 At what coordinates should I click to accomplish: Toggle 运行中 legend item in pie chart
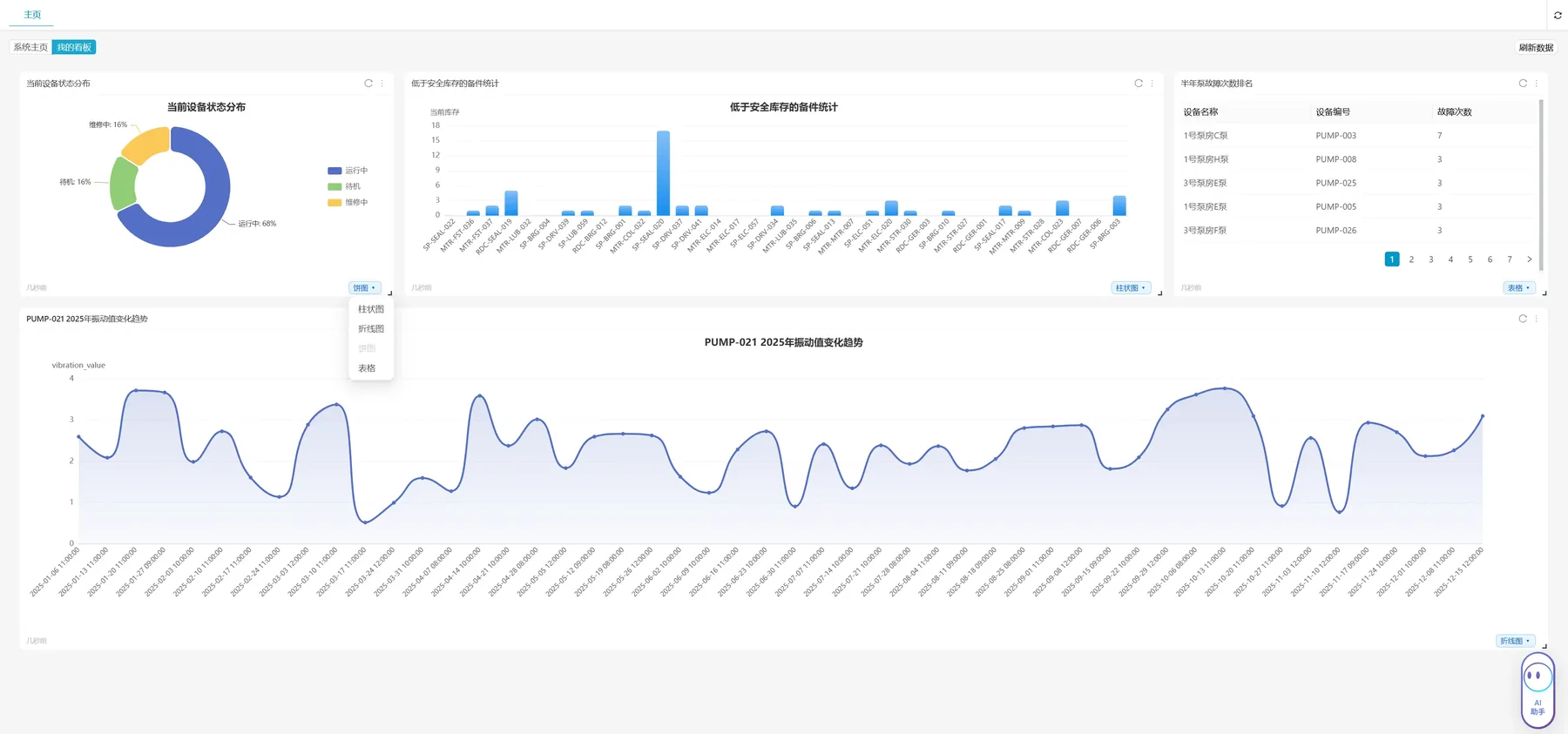[348, 171]
